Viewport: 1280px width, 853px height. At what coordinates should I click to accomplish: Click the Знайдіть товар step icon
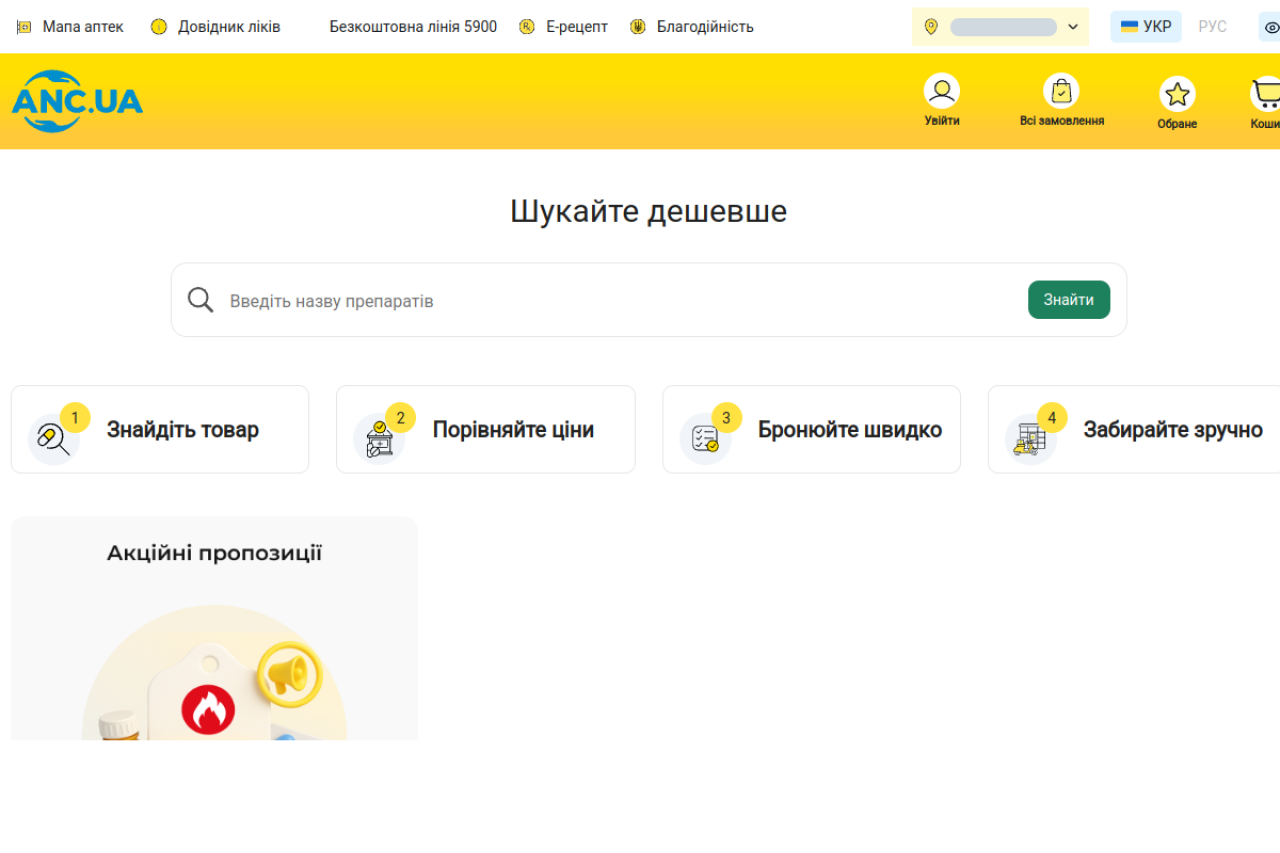(54, 438)
